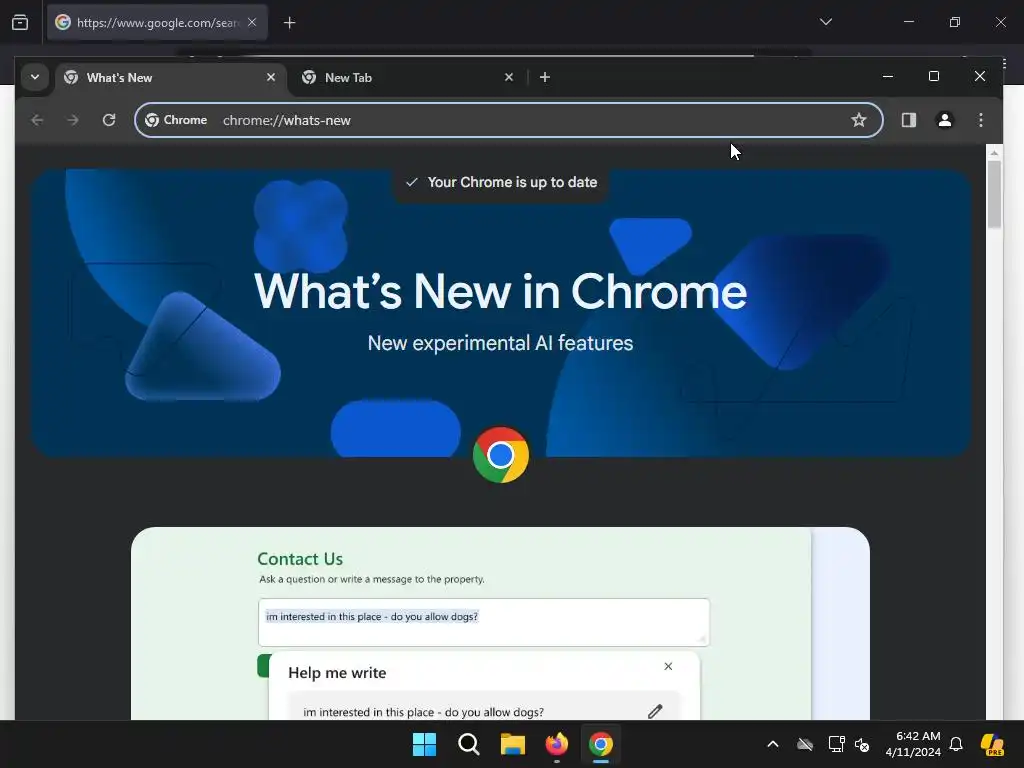The width and height of the screenshot is (1024, 768).
Task: Click muted volume tray icon
Action: [862, 744]
